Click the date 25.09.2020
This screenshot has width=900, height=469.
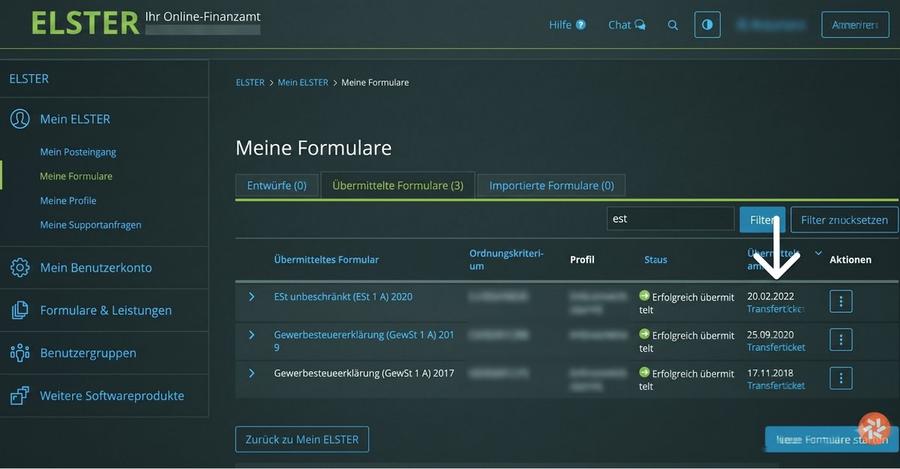(x=770, y=335)
